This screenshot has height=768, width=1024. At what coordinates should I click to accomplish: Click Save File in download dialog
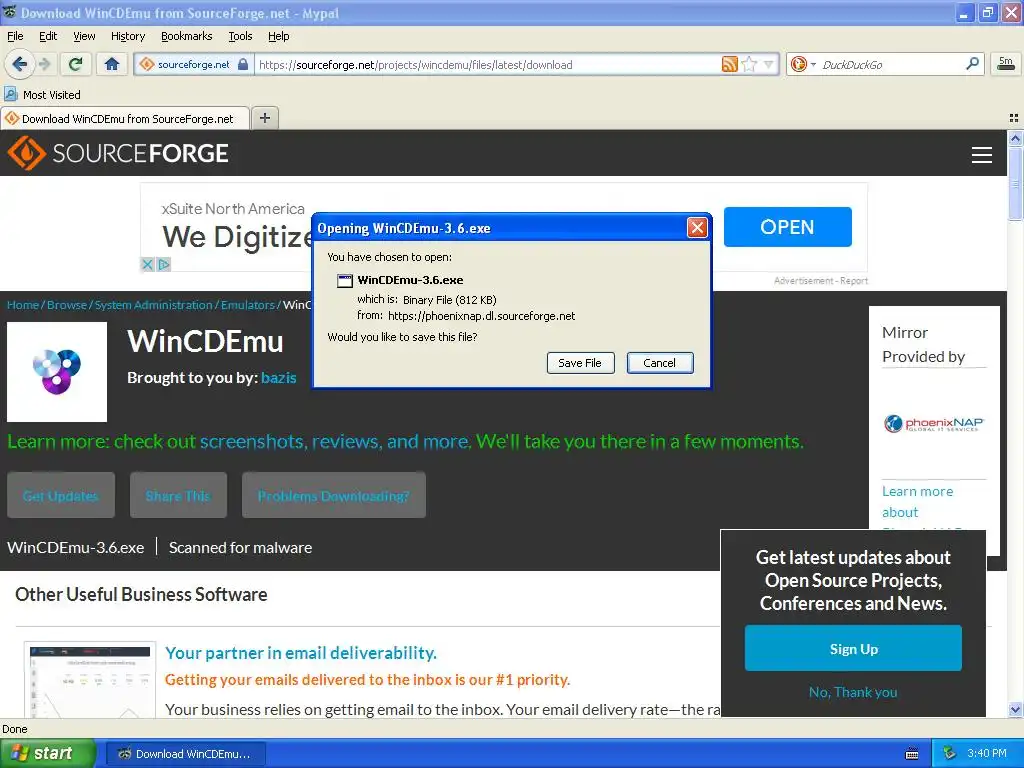point(580,363)
